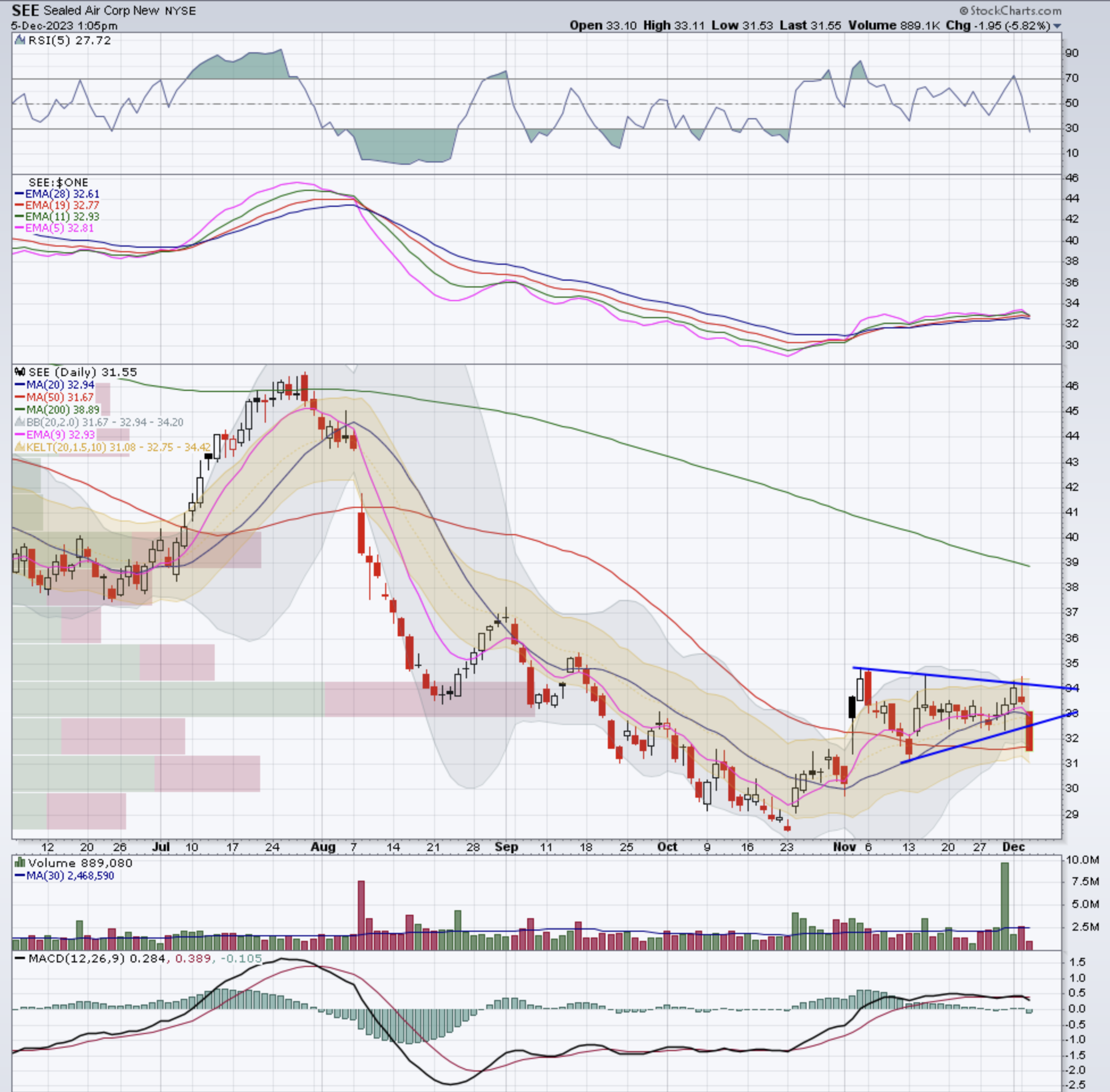Open the dropdown arrow beside Chg value
The image size is (1110, 1092).
[1057, 26]
